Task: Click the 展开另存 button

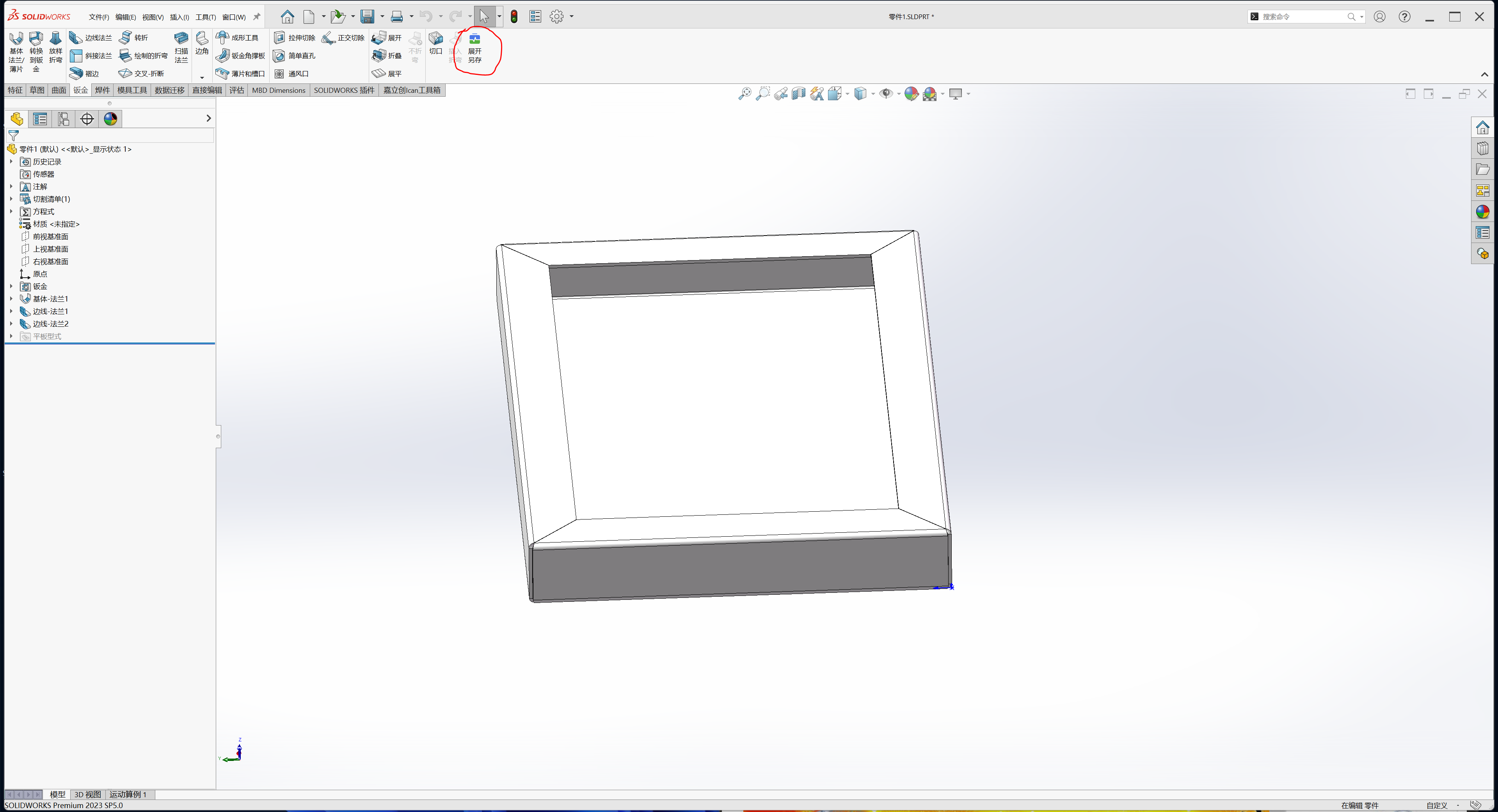Action: [x=474, y=48]
